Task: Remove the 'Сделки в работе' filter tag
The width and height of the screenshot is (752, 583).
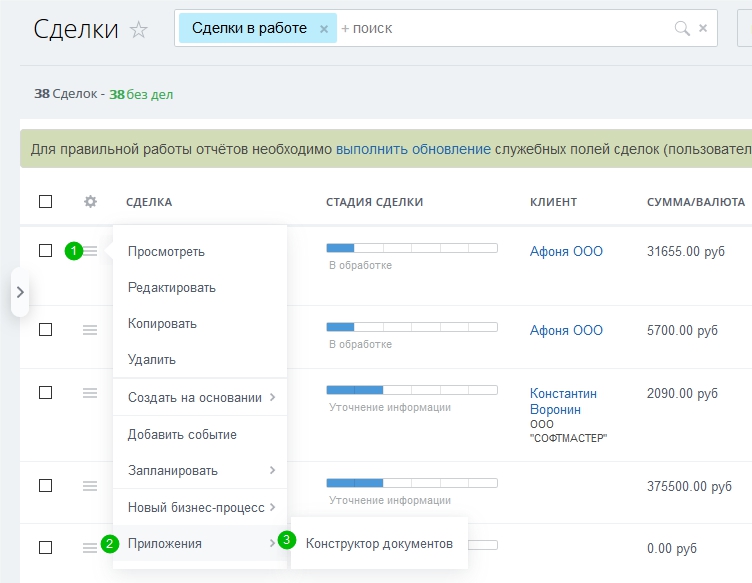Action: (x=323, y=29)
